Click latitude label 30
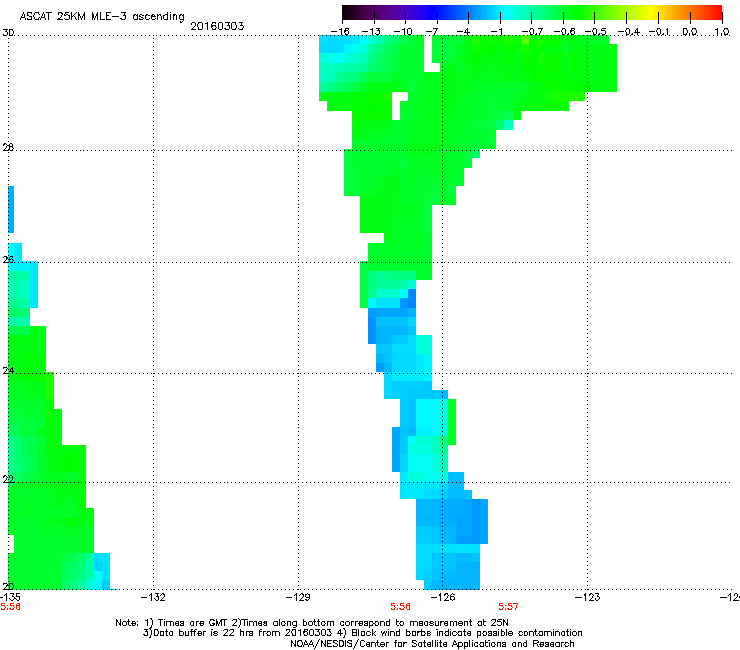 click(8, 33)
